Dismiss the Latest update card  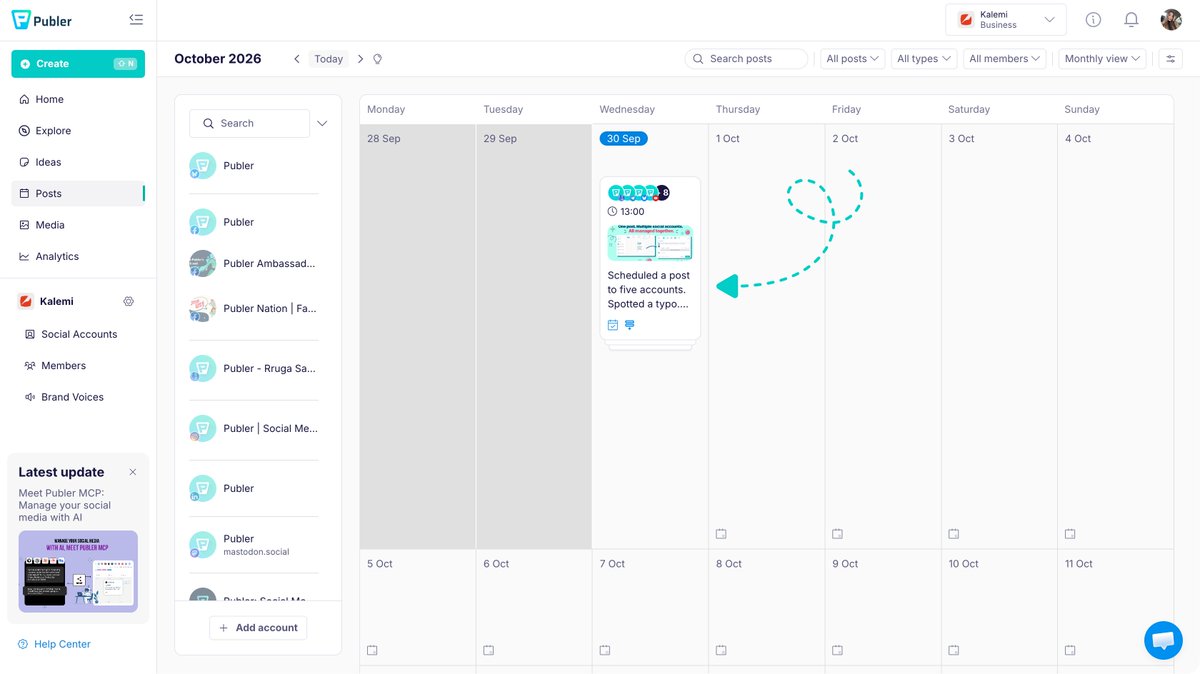tap(133, 472)
